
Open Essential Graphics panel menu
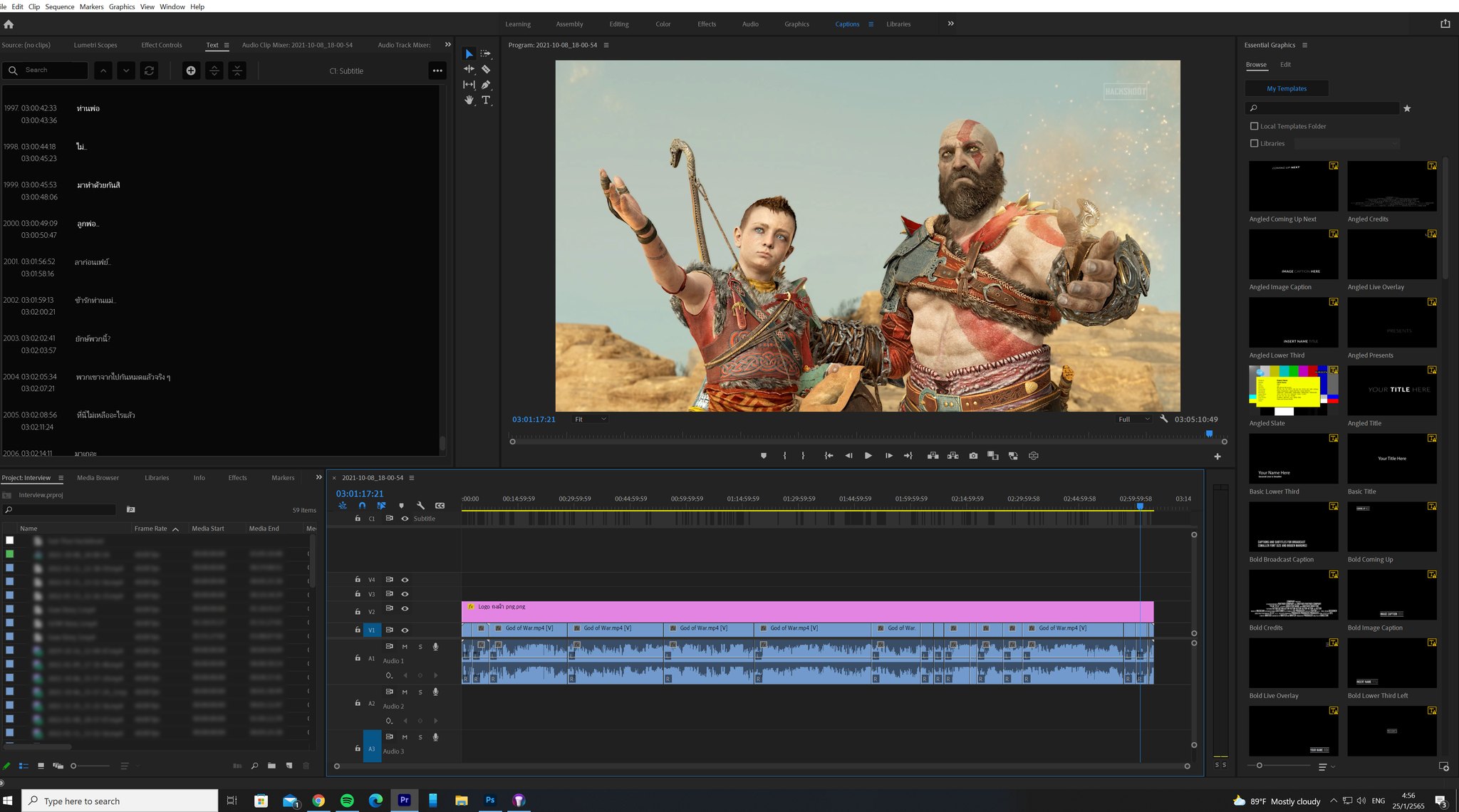click(1304, 45)
